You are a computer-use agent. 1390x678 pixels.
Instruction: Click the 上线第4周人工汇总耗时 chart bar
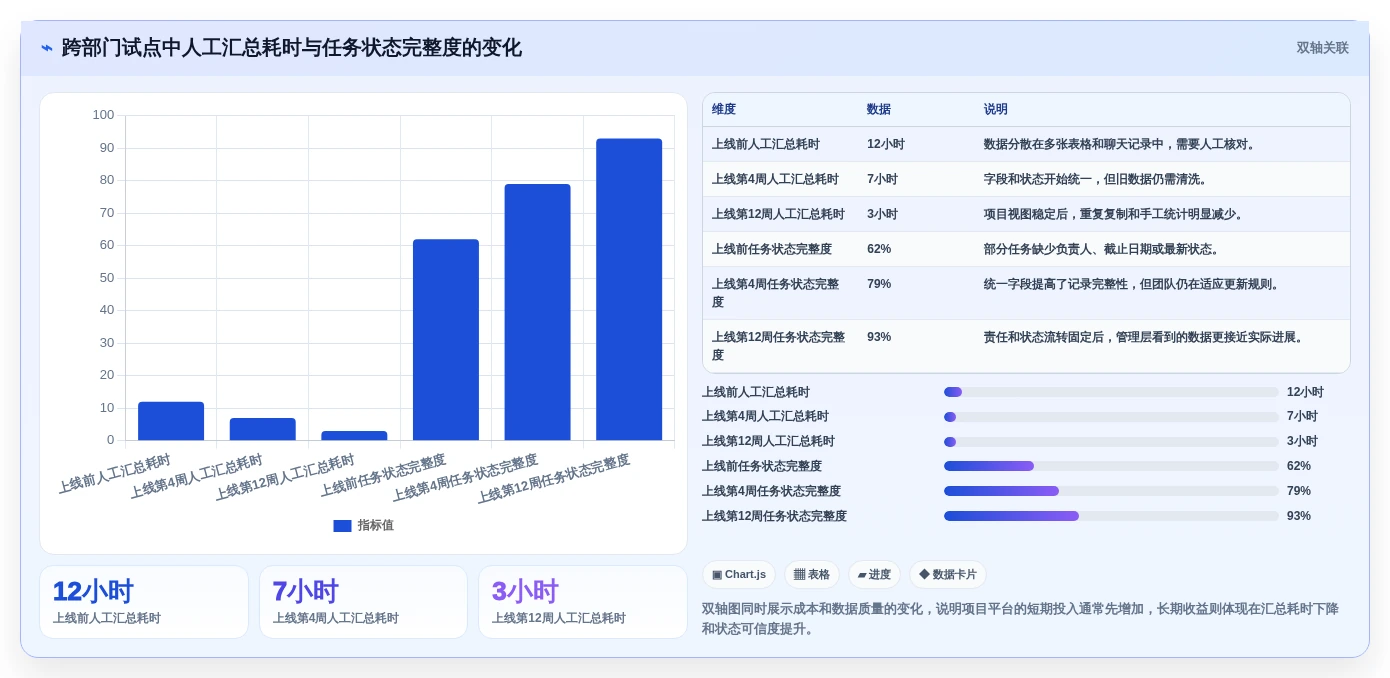tap(262, 429)
